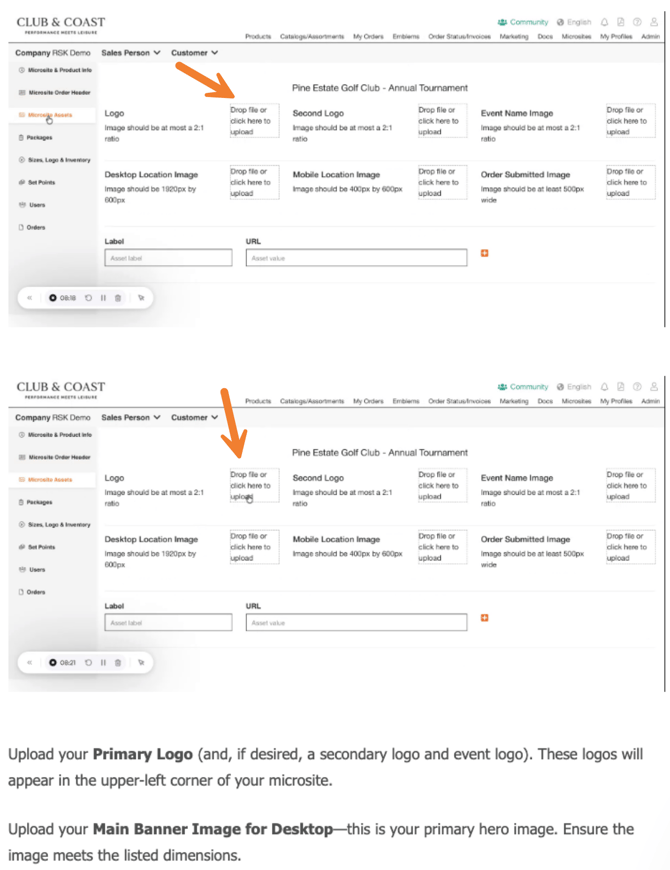Click the orange plus add-asset icon in top screenshot
The width and height of the screenshot is (670, 870).
click(485, 254)
